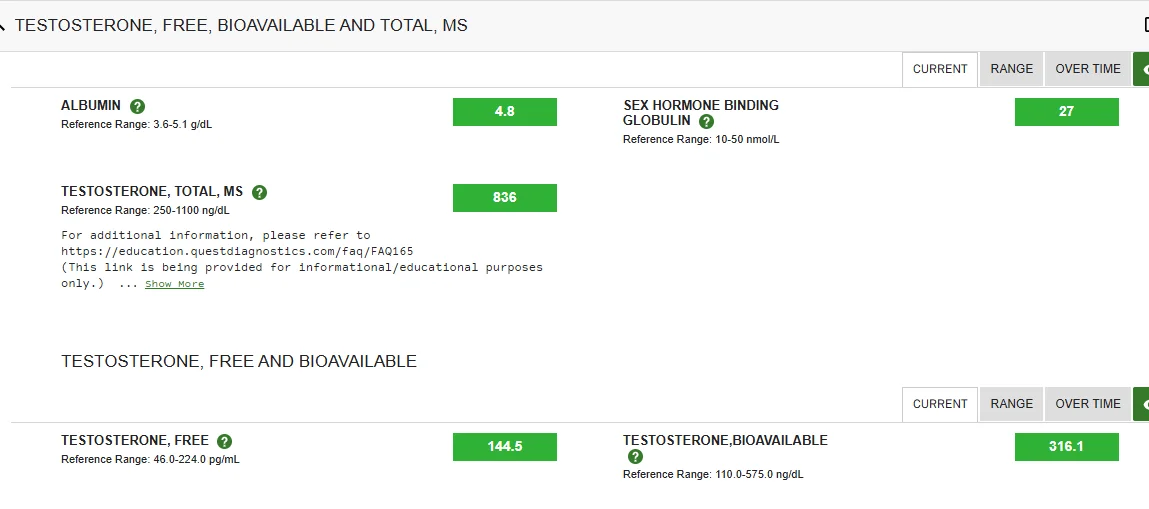Click the 144.5 free testosterone value

pyautogui.click(x=505, y=447)
